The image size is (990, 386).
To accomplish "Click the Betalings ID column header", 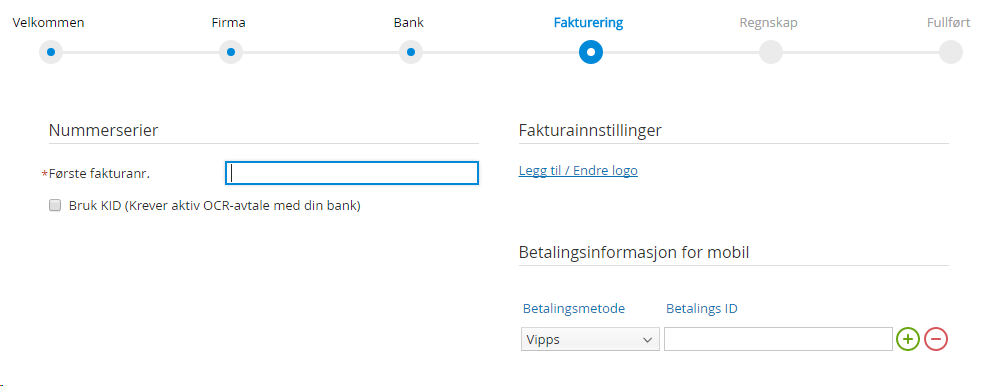I will [702, 308].
